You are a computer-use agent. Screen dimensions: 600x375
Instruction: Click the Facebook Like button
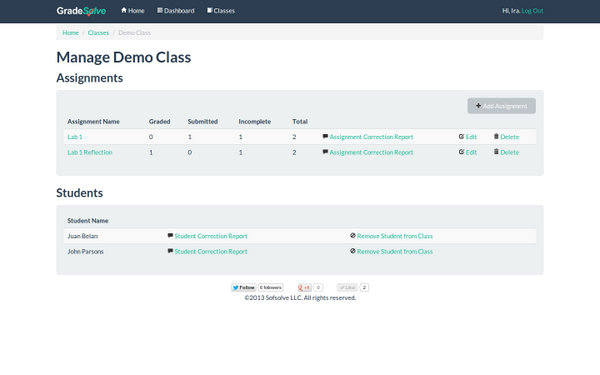coord(347,287)
